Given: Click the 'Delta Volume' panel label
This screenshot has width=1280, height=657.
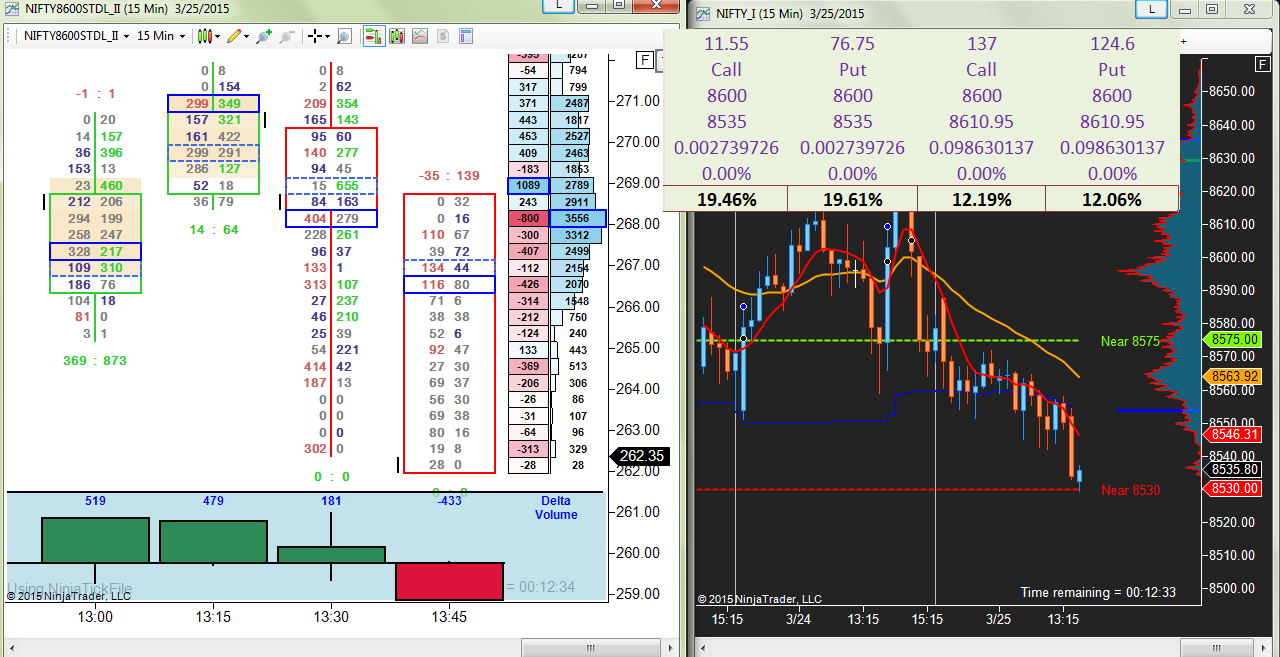Looking at the screenshot, I should pyautogui.click(x=556, y=508).
